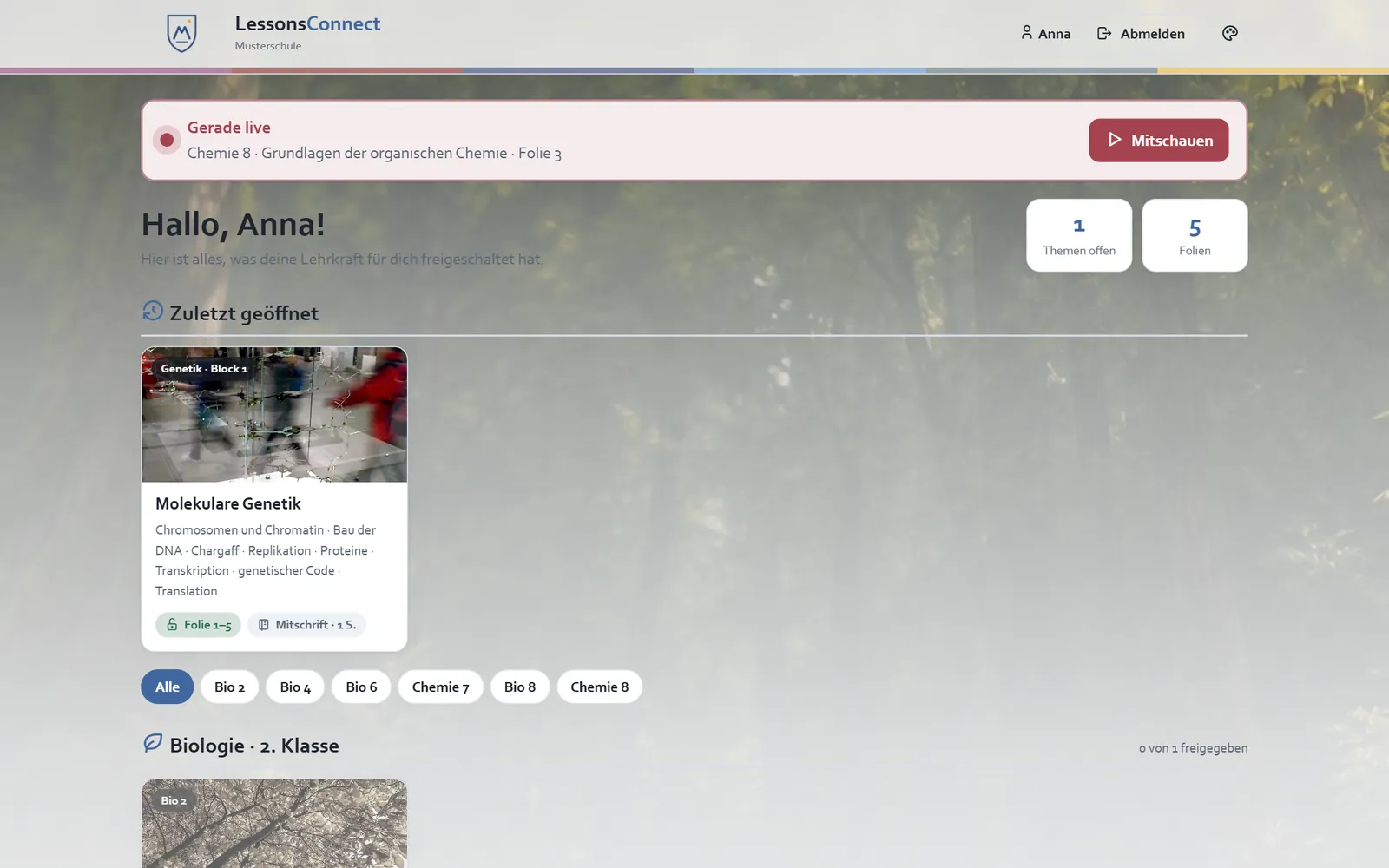Image resolution: width=1389 pixels, height=868 pixels.
Task: Open the Molekulare Genetik title
Action: (228, 503)
